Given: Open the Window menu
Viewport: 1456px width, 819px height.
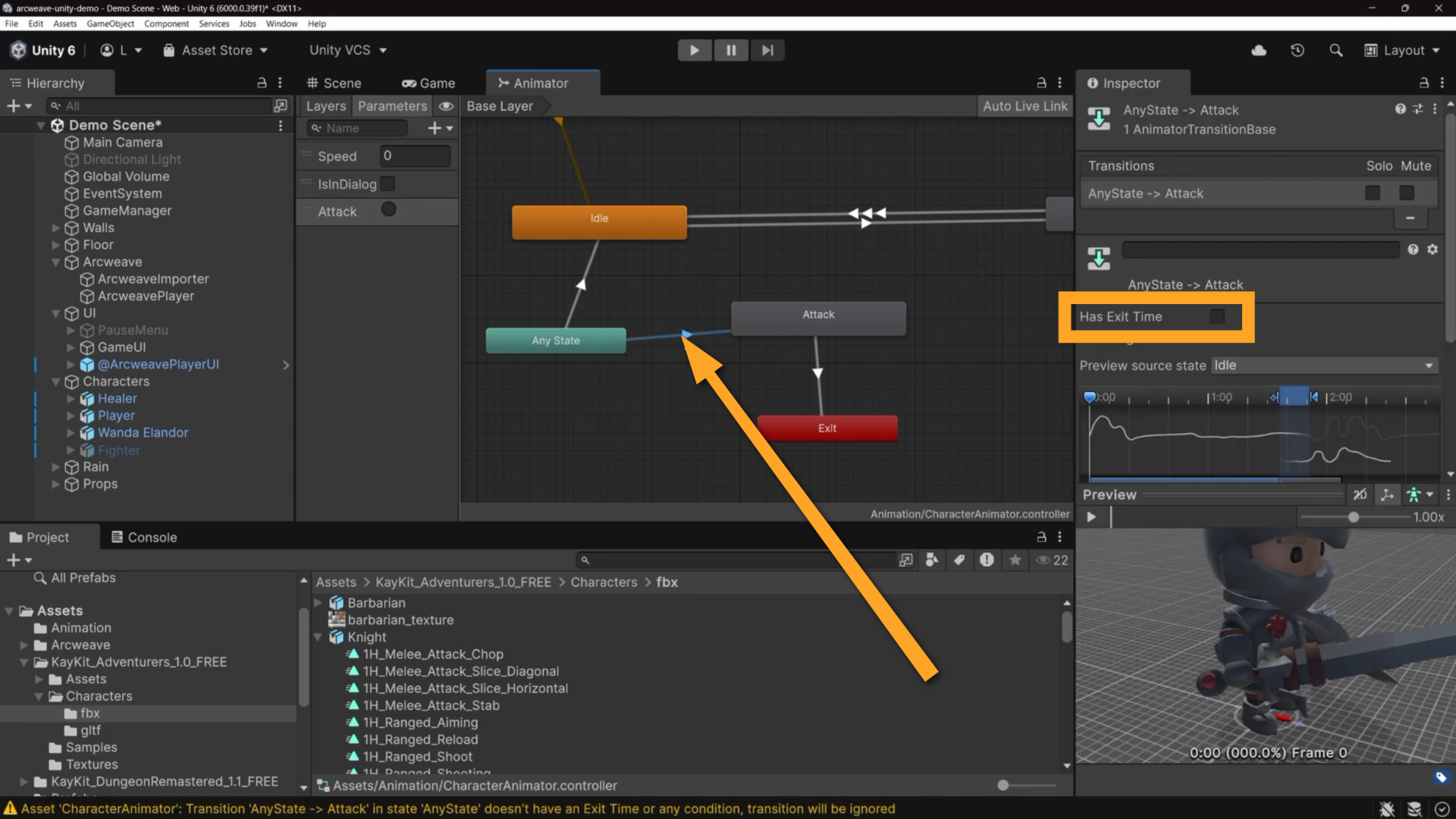Looking at the screenshot, I should [x=281, y=24].
